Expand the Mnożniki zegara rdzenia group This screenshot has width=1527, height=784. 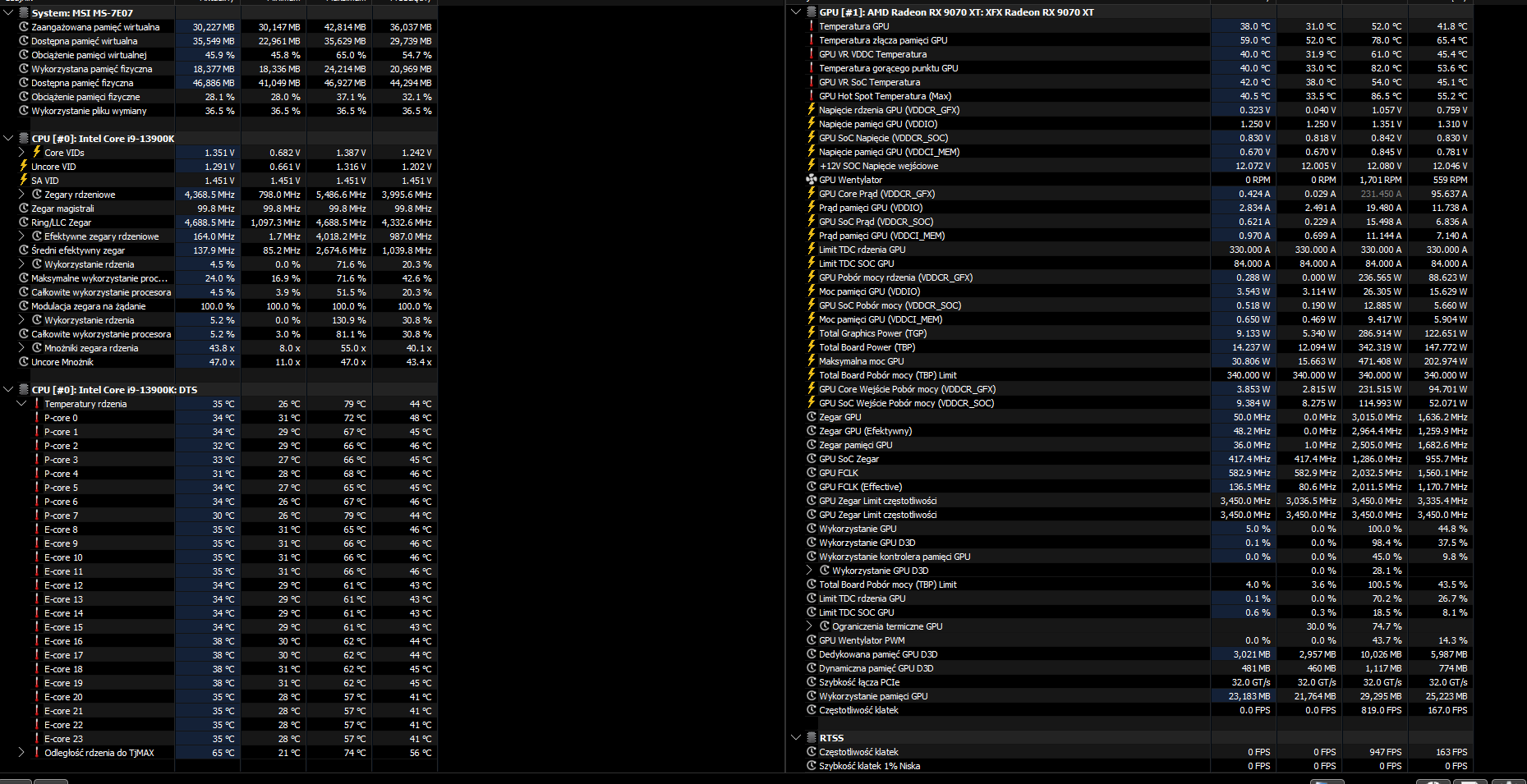coord(21,348)
